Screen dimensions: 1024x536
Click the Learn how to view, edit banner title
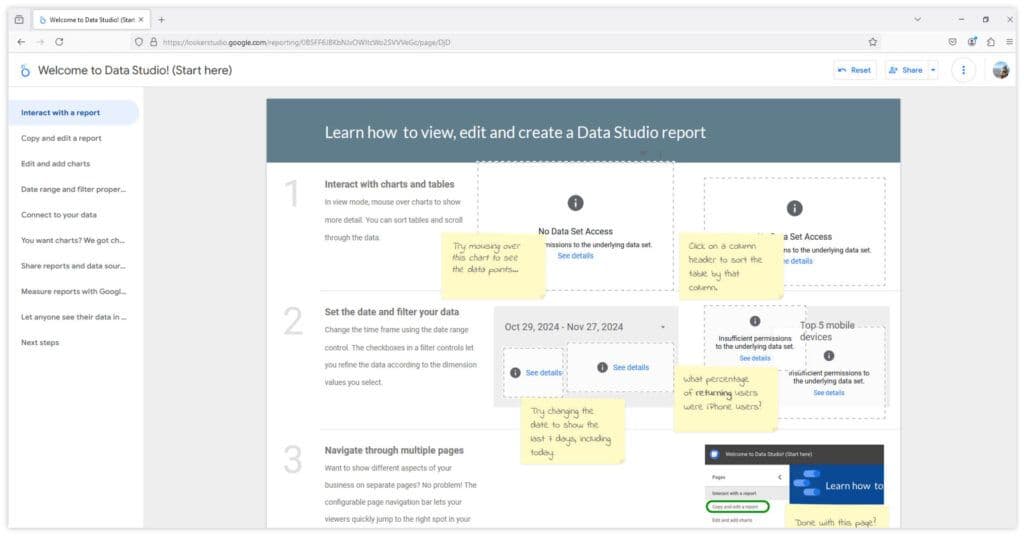click(x=515, y=133)
